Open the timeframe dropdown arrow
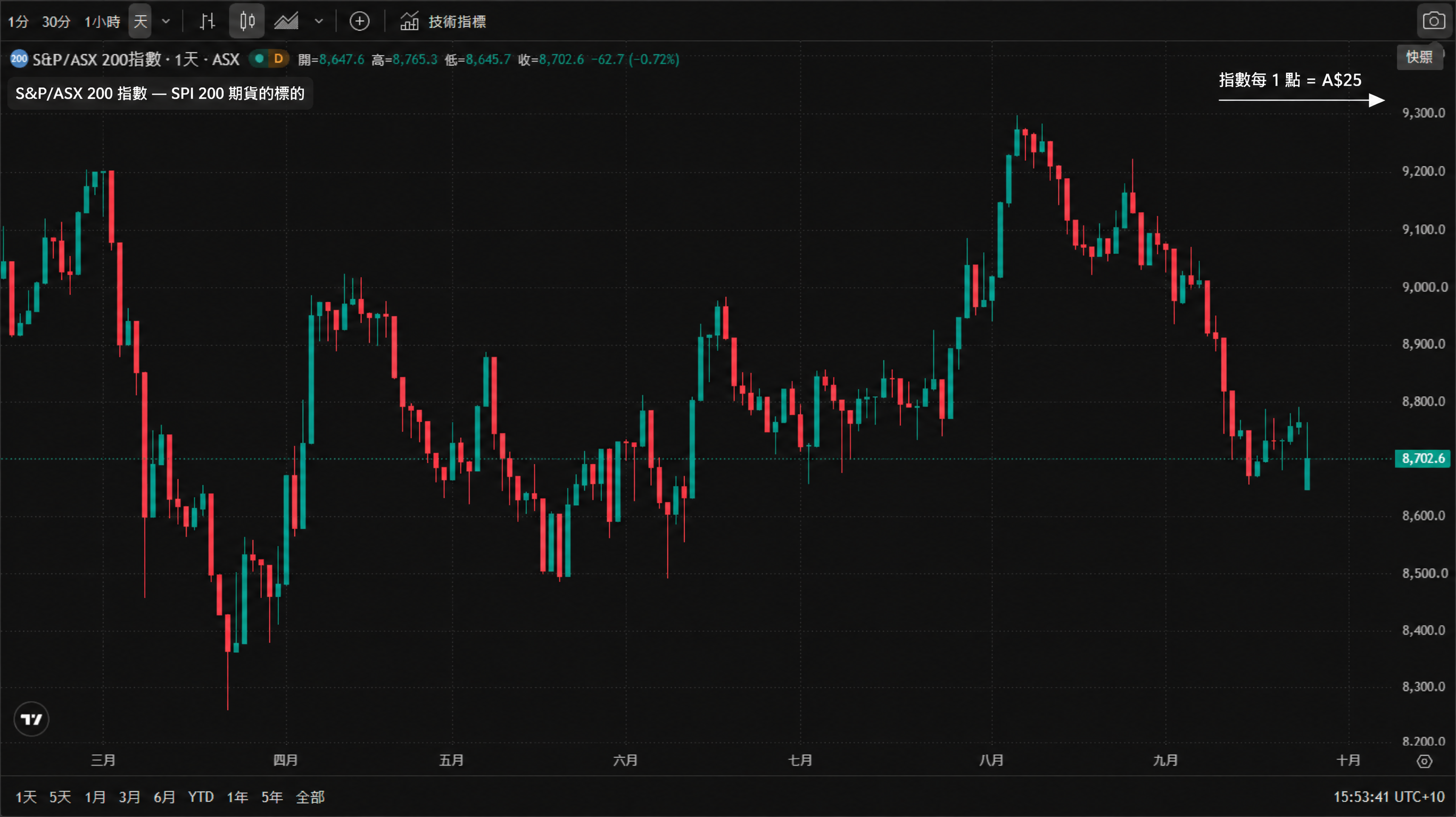This screenshot has width=1456, height=817. coord(166,21)
